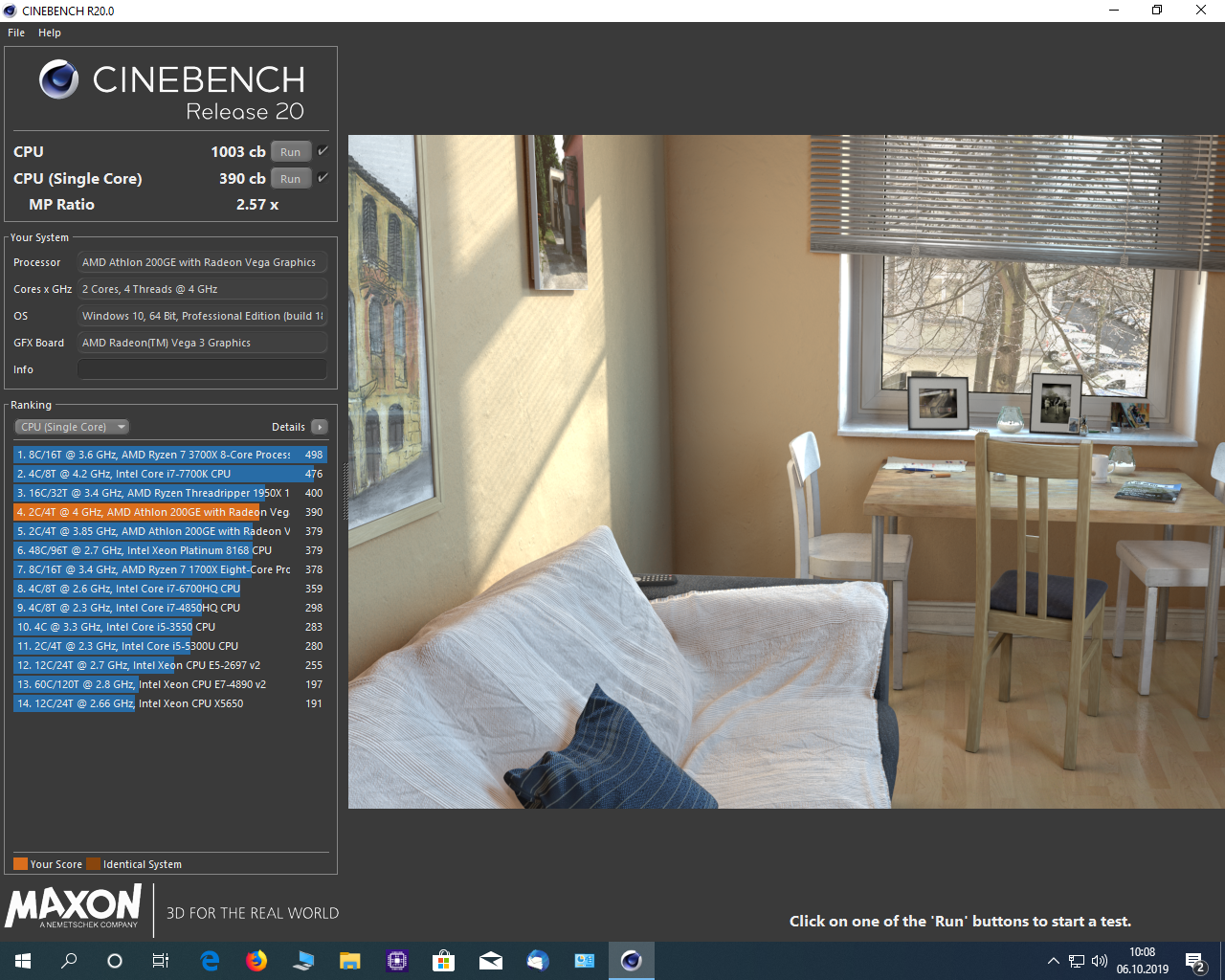Click the single core score "390 cb"
Screen dimensions: 1225x980
tap(242, 179)
